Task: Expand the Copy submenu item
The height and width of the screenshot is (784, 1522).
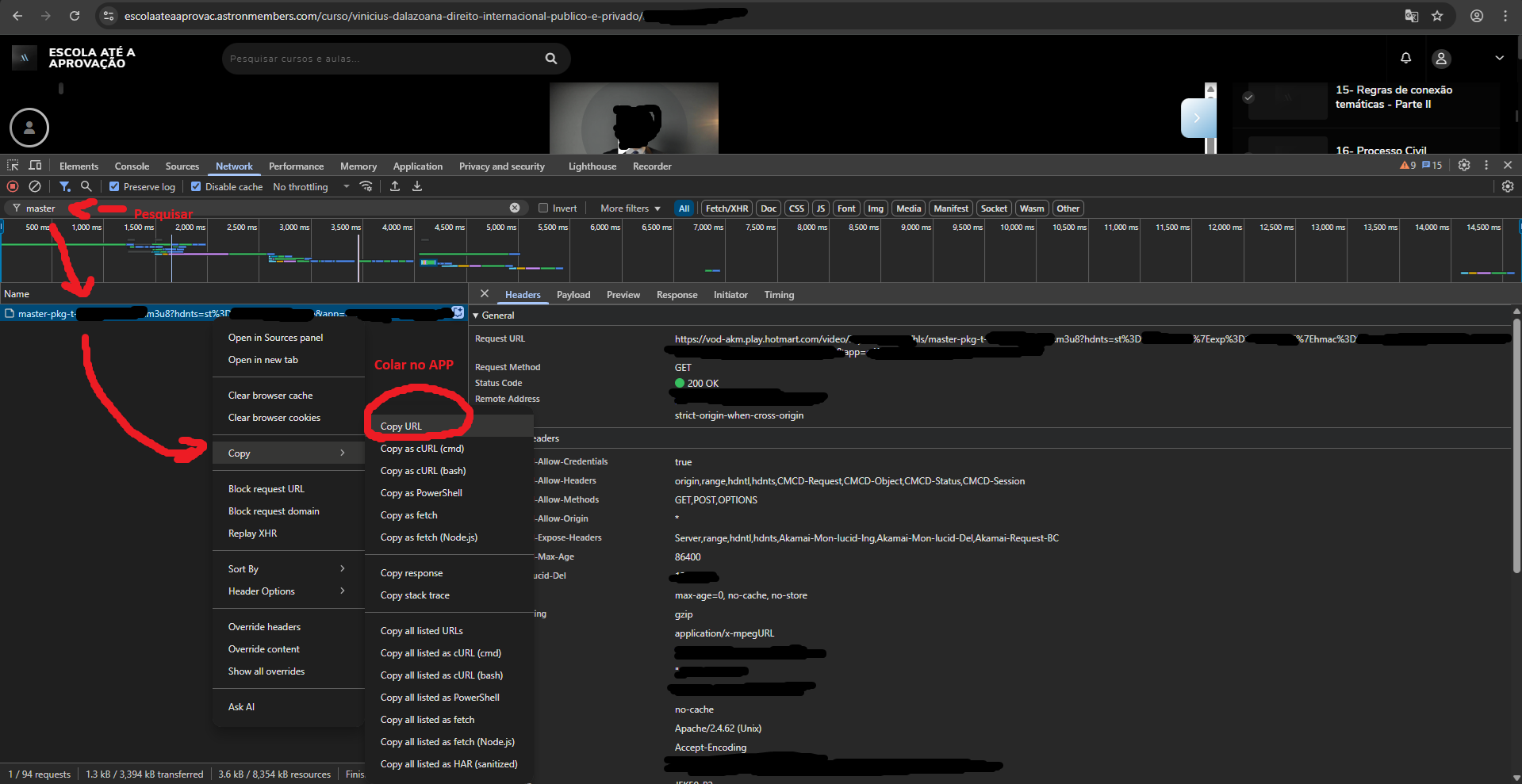Action: 288,453
